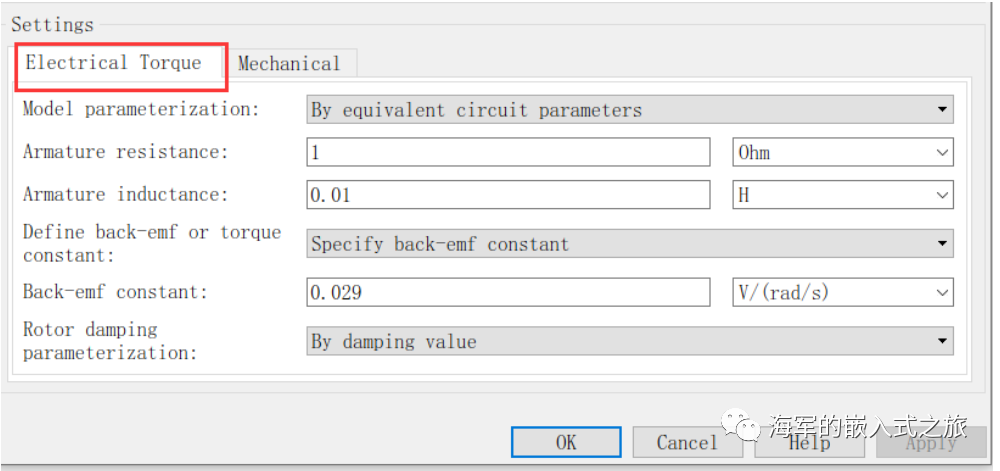The image size is (1000, 471).
Task: Click the Model parameterization dropdown arrow
Action: [942, 109]
